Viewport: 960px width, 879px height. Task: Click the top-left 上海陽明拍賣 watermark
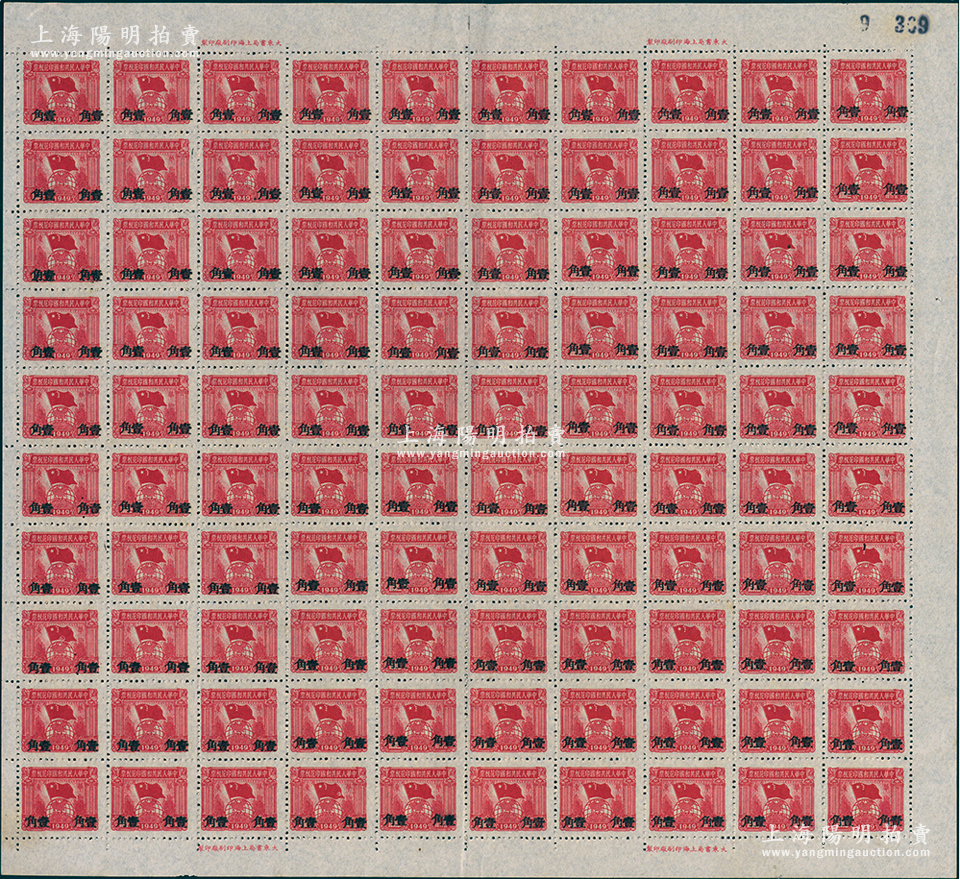(x=113, y=37)
